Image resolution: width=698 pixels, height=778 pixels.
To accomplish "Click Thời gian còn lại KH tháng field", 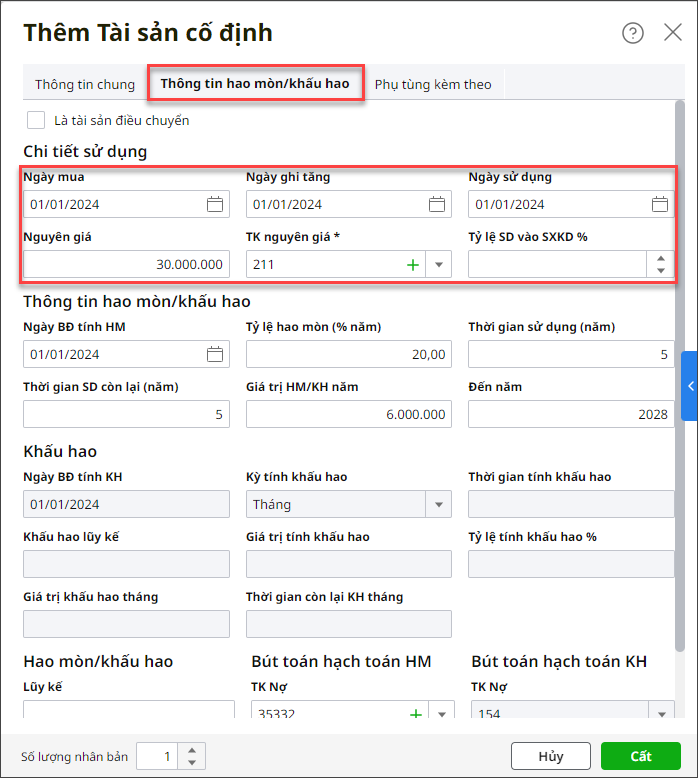I will coord(348,624).
